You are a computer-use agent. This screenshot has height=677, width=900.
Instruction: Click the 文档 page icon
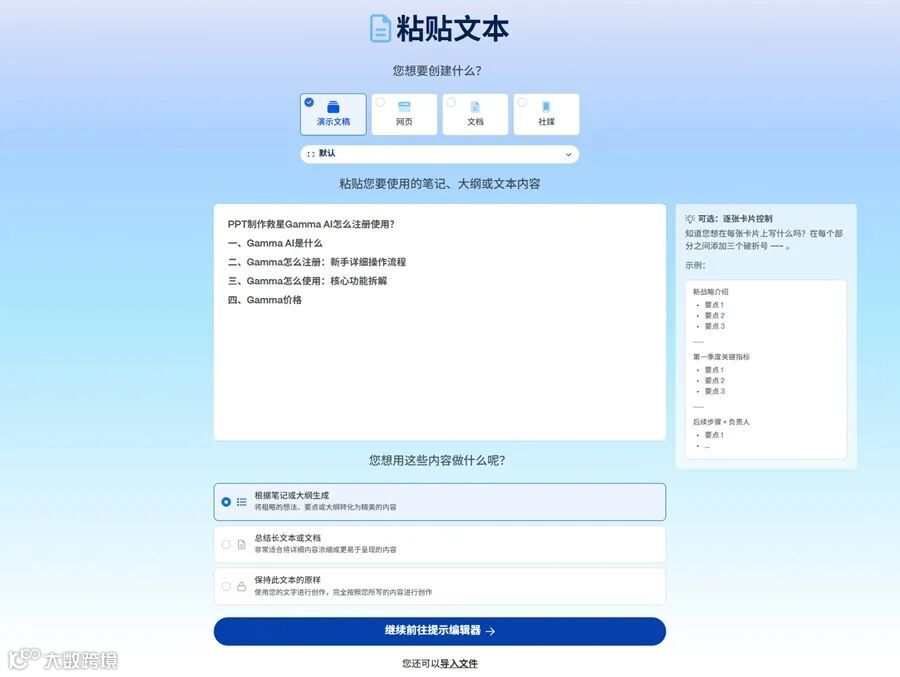475,107
